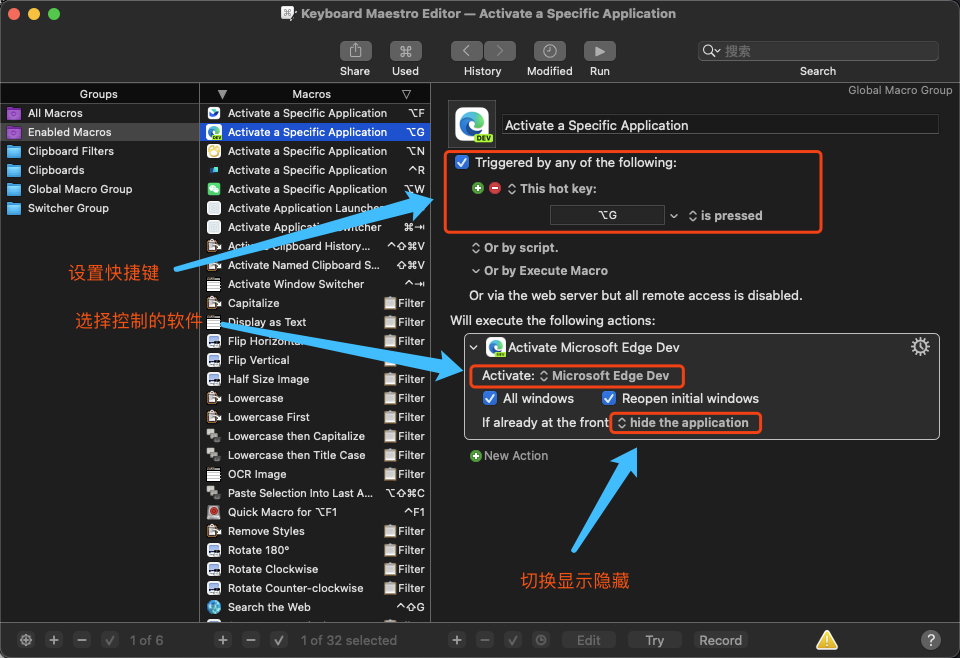Run the macro with the Run icon

click(x=599, y=51)
